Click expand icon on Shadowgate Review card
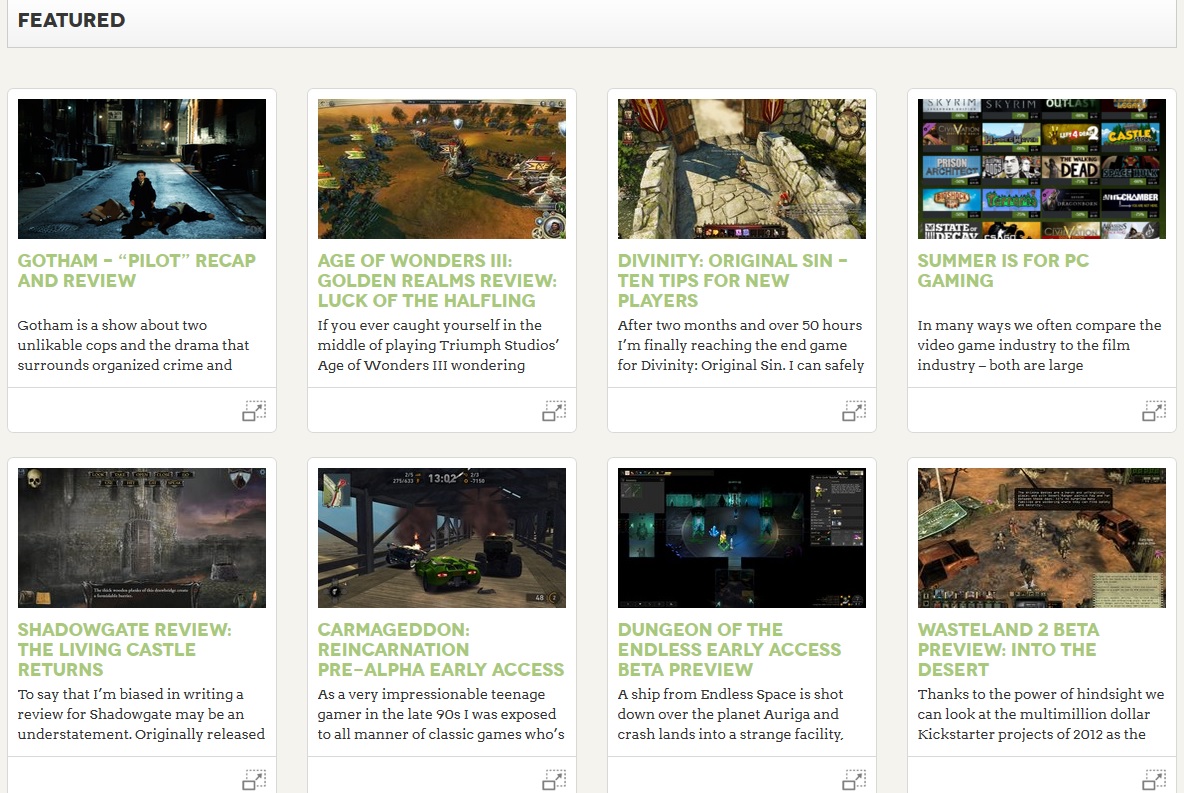The width and height of the screenshot is (1184, 793). click(254, 778)
